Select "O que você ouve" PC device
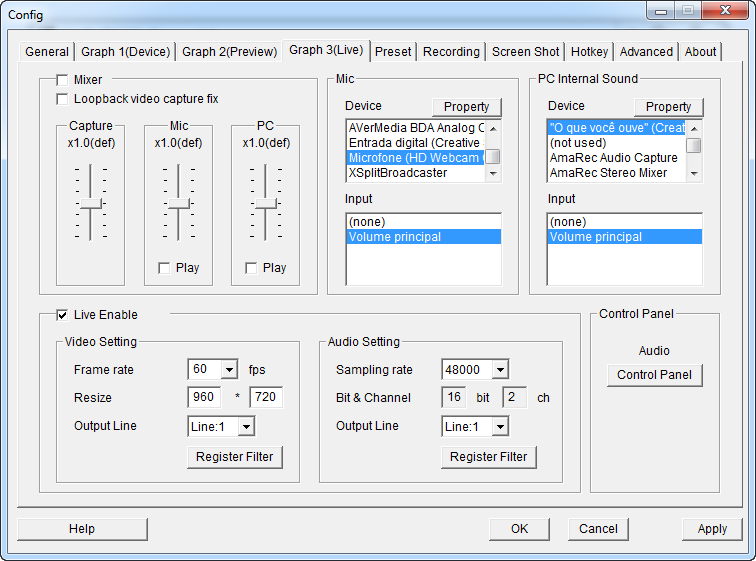This screenshot has width=756, height=561. click(617, 128)
